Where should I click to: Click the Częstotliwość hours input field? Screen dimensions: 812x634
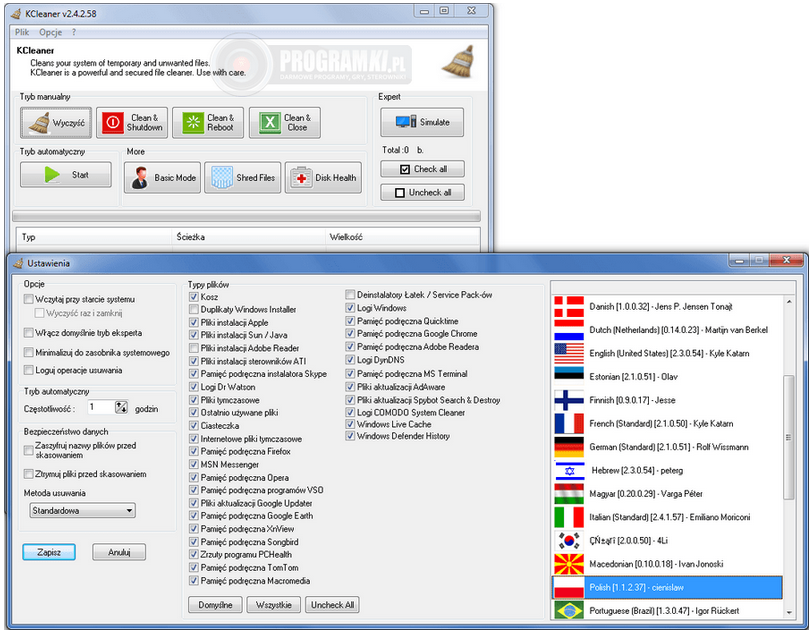100,408
